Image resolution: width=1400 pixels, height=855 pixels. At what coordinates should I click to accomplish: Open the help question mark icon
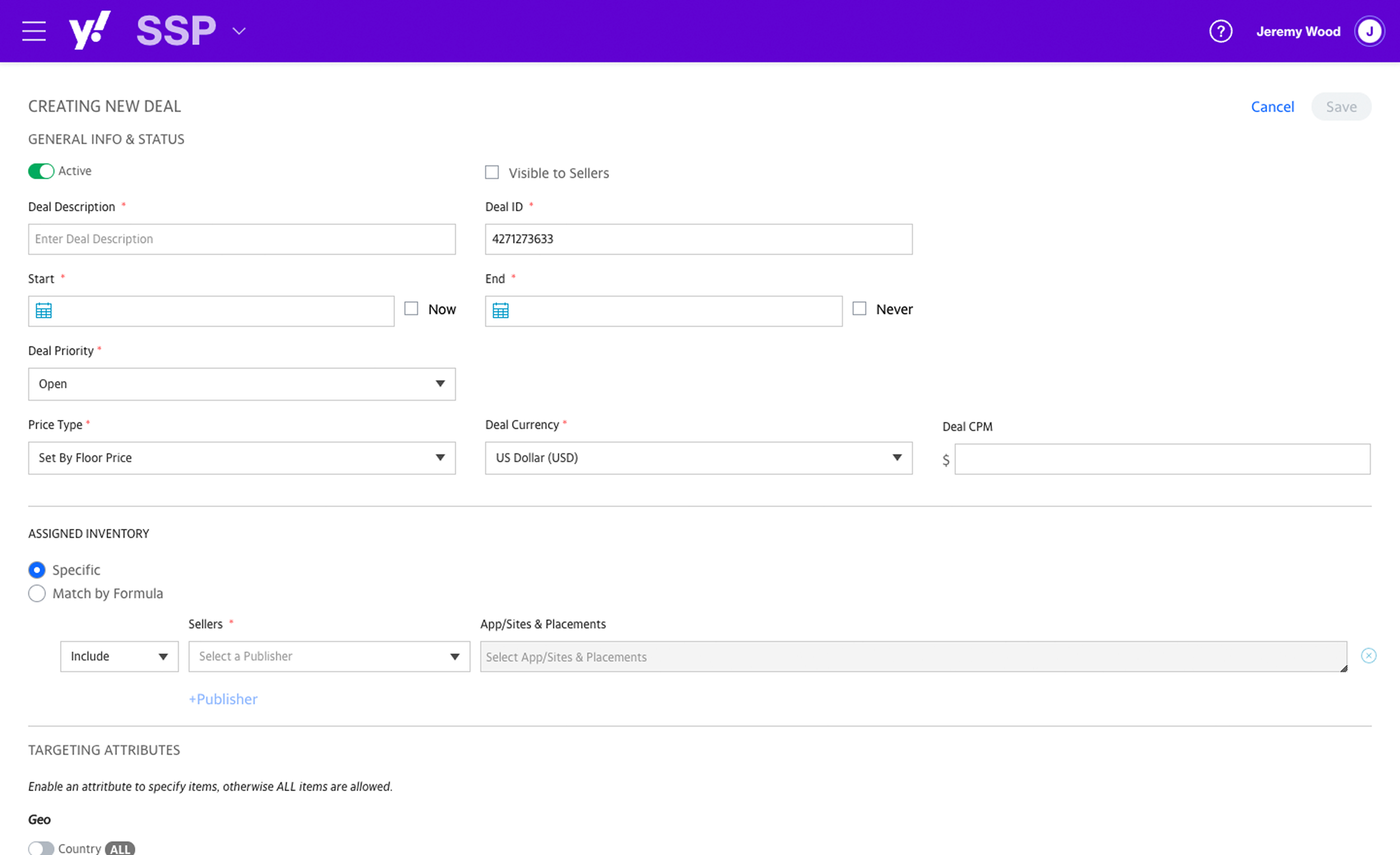point(1220,31)
